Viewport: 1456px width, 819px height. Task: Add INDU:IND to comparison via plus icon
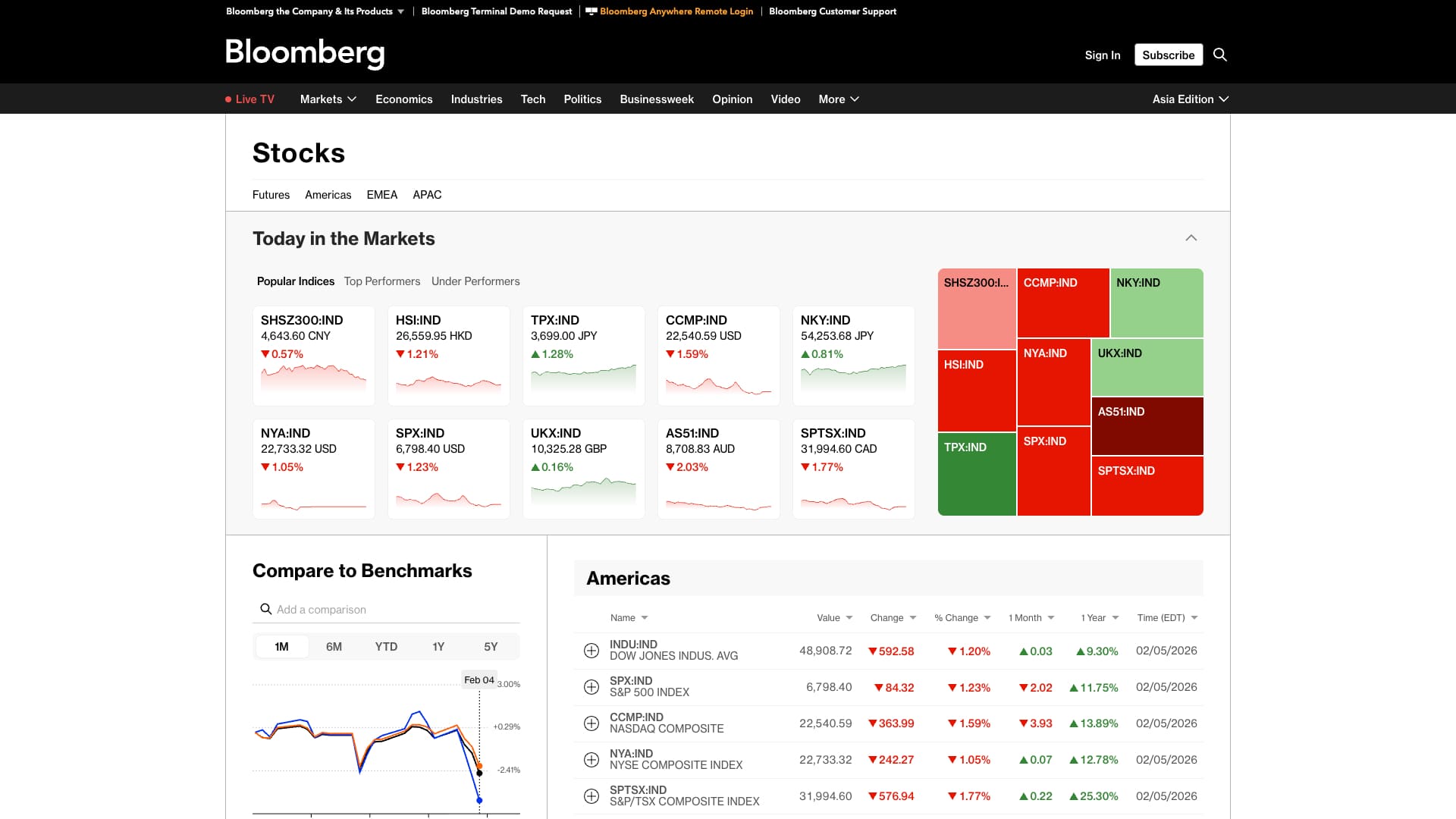pos(591,651)
